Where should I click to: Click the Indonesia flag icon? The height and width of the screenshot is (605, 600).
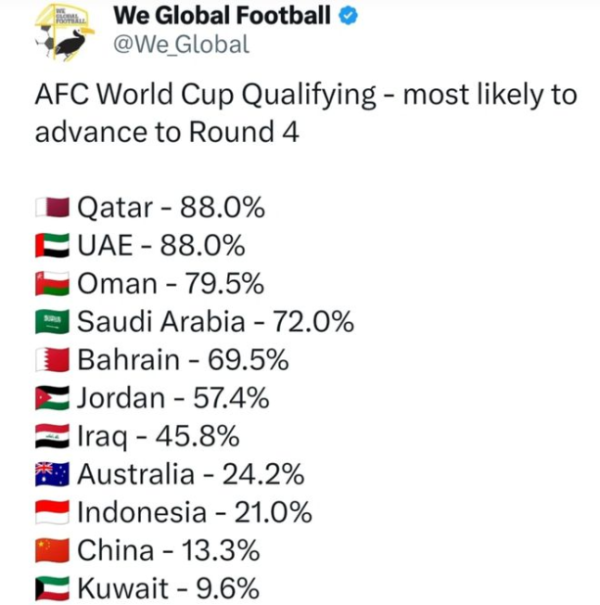coord(53,513)
